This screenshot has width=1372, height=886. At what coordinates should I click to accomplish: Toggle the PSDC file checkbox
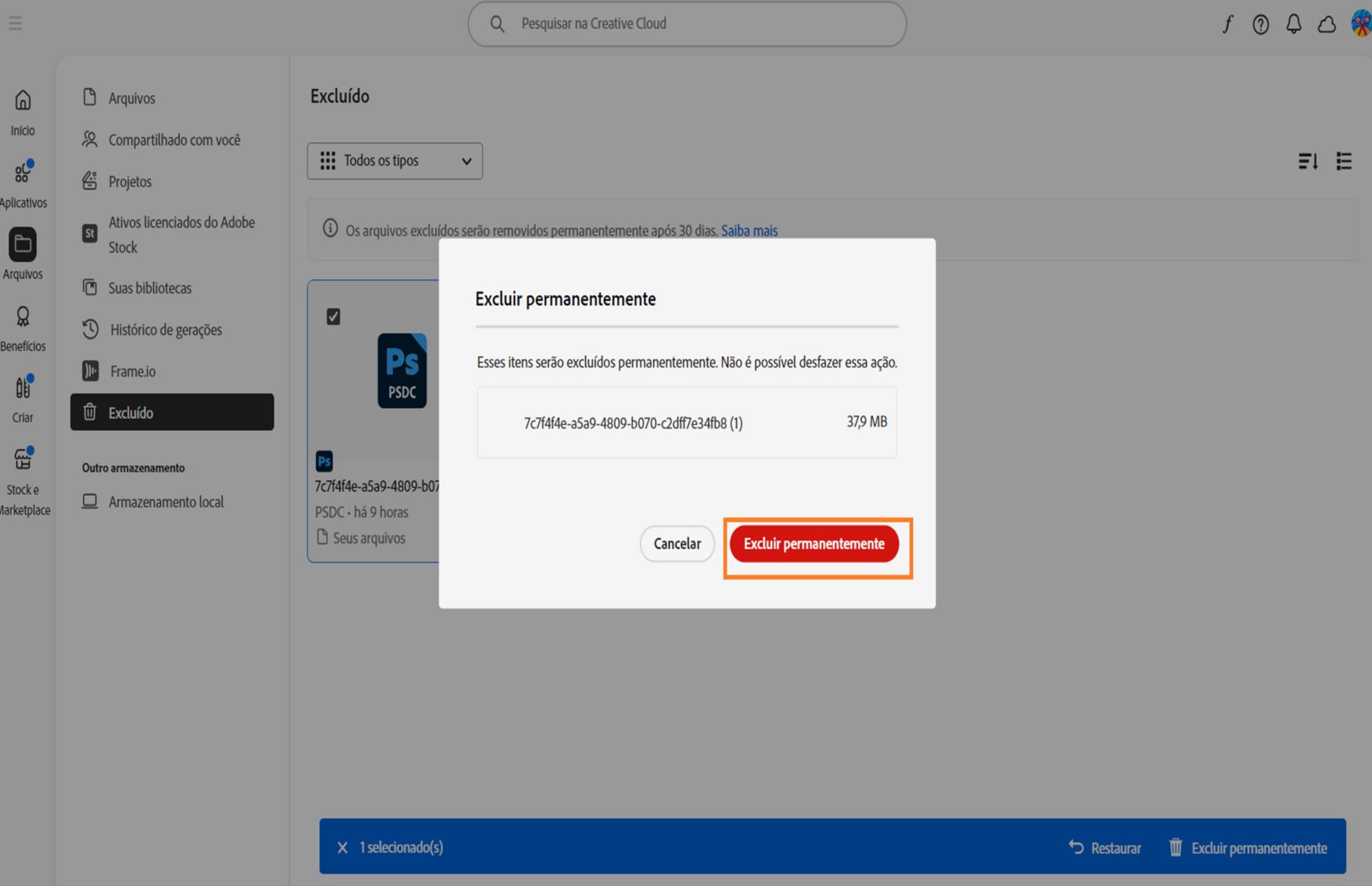(x=333, y=317)
